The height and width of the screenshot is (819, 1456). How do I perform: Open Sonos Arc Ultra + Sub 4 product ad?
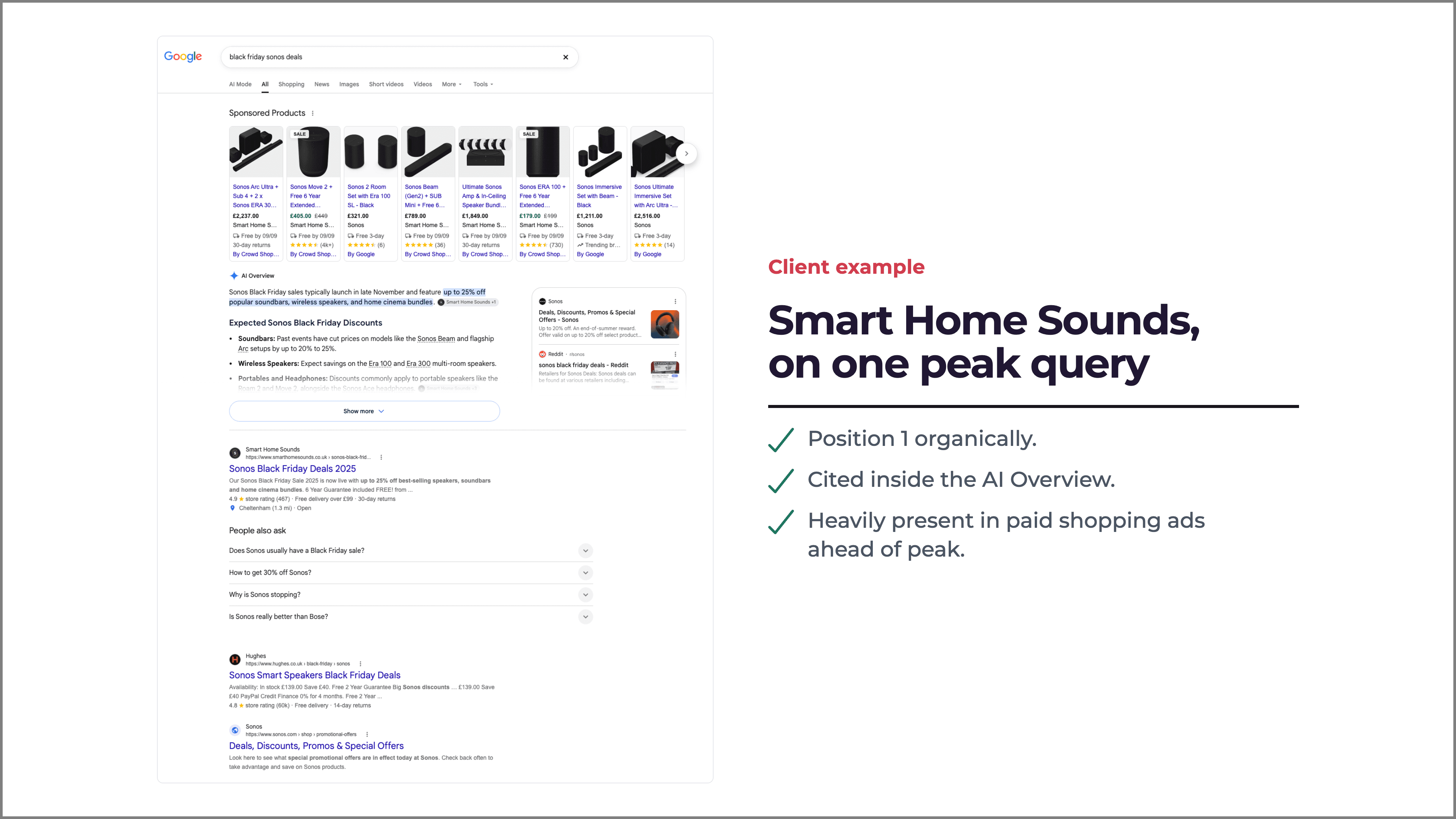tap(256, 196)
